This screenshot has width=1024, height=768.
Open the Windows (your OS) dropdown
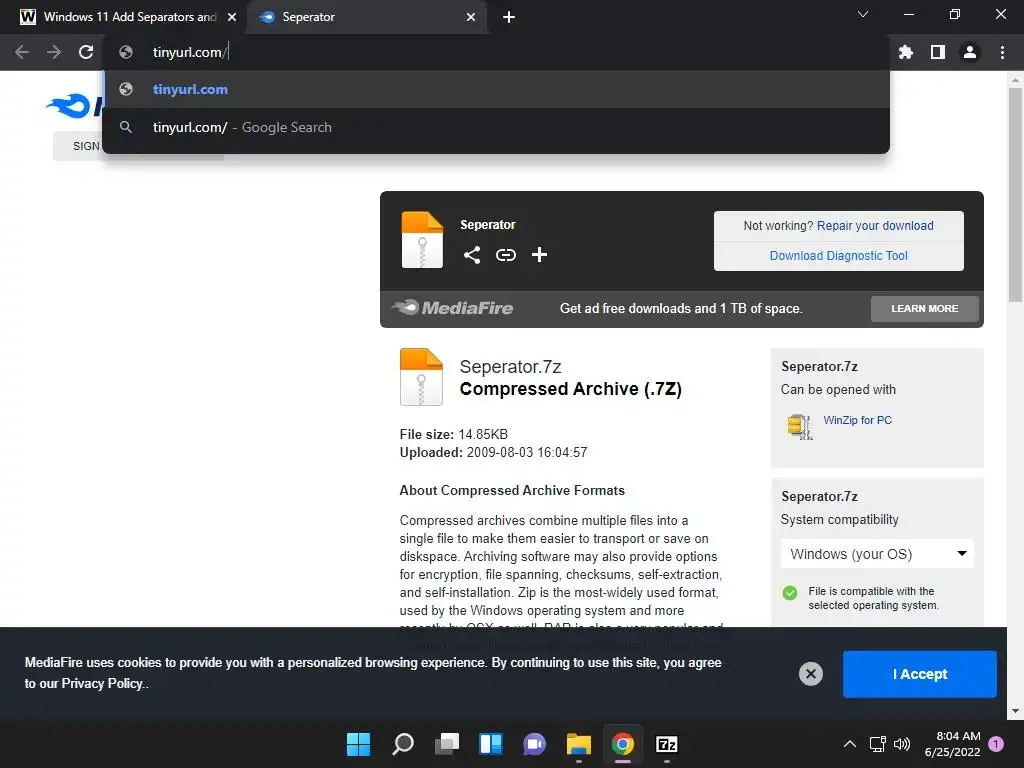[x=877, y=554]
